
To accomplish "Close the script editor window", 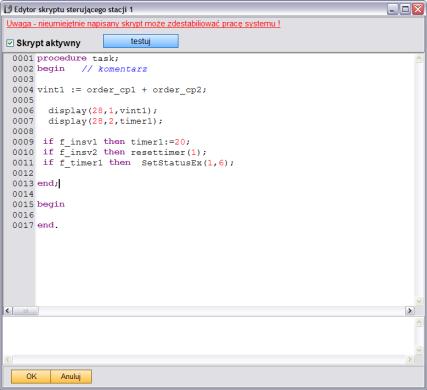I will click(418, 9).
